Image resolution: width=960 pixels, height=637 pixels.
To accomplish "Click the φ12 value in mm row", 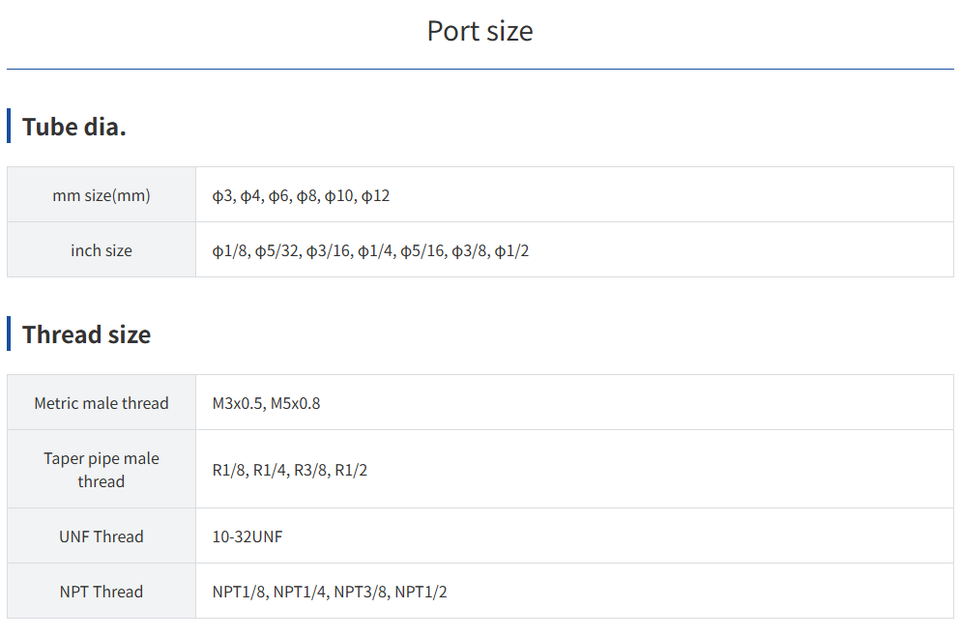I will [376, 195].
